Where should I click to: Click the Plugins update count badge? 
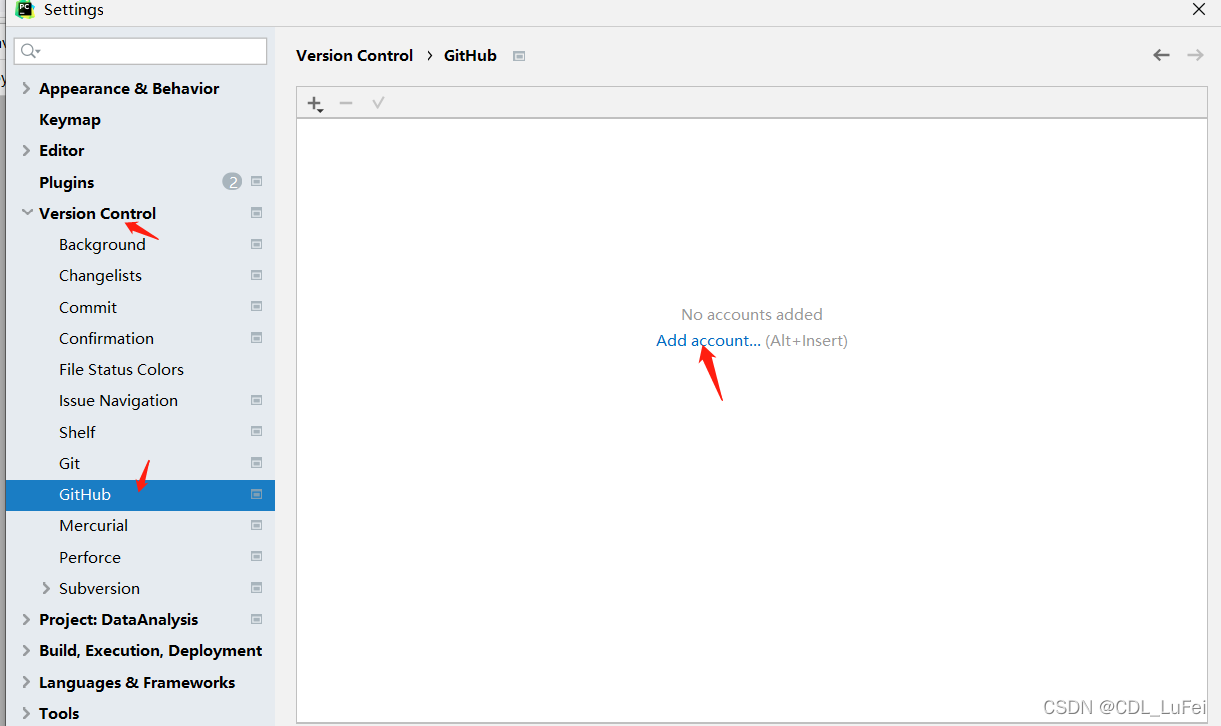tap(232, 182)
